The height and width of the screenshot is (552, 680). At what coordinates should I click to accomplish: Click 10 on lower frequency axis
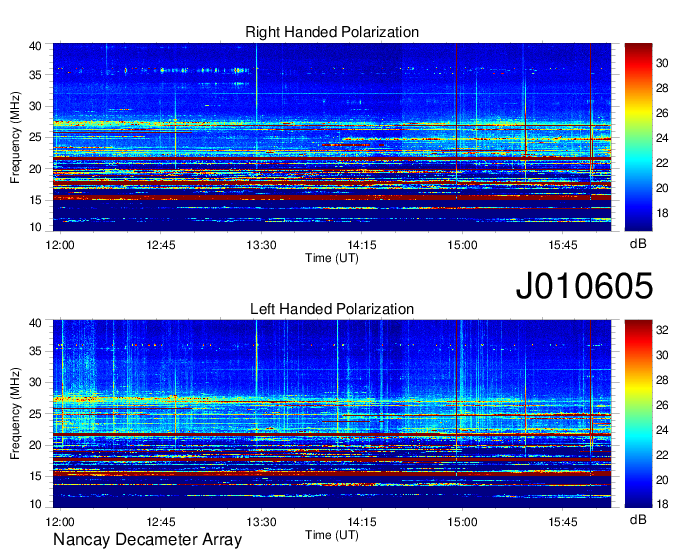coord(35,504)
